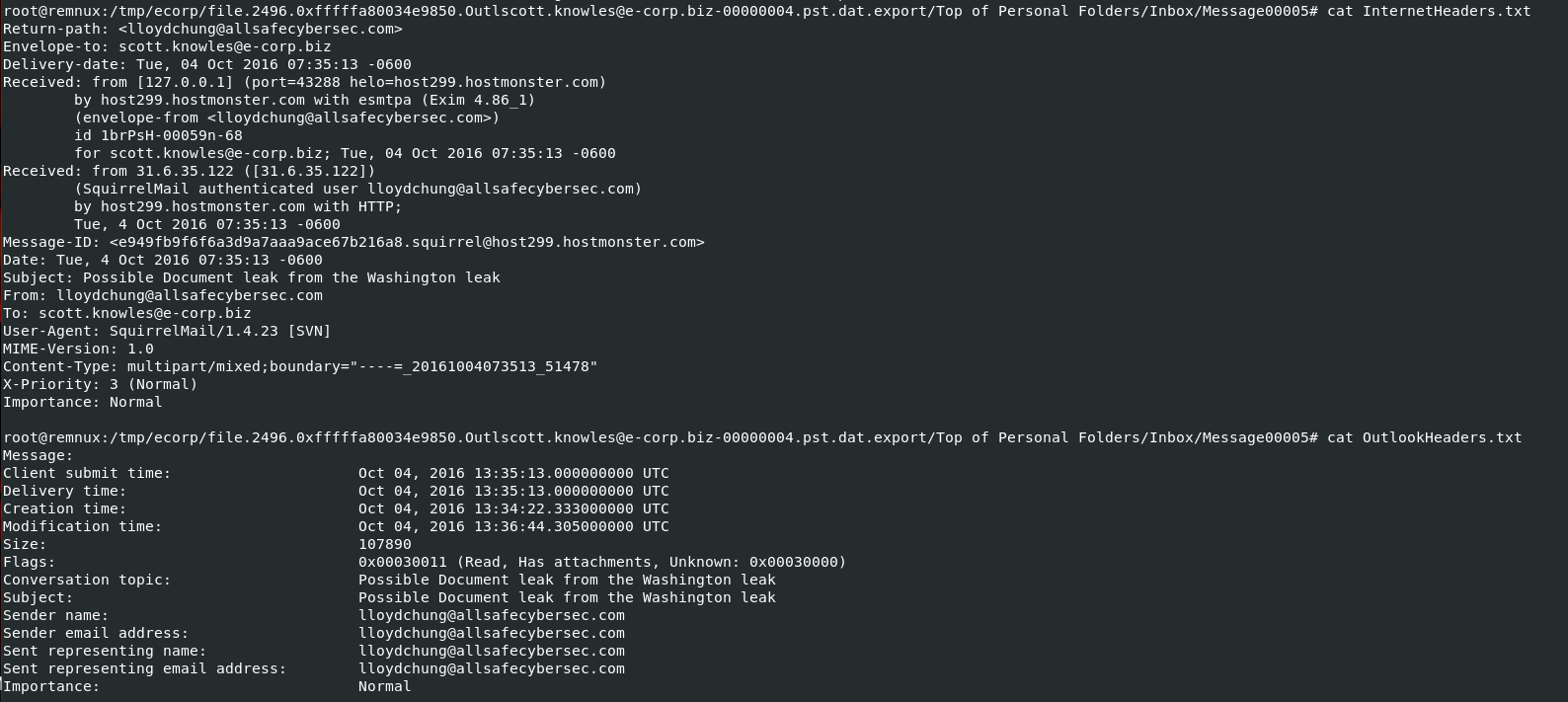1568x702 pixels.
Task: Click the Size value 107890
Action: point(385,544)
